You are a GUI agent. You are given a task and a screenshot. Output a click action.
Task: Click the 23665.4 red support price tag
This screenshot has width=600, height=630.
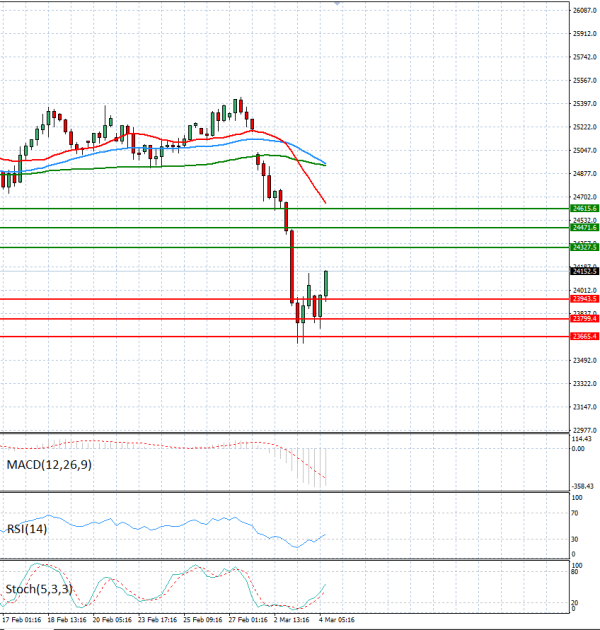coord(583,337)
